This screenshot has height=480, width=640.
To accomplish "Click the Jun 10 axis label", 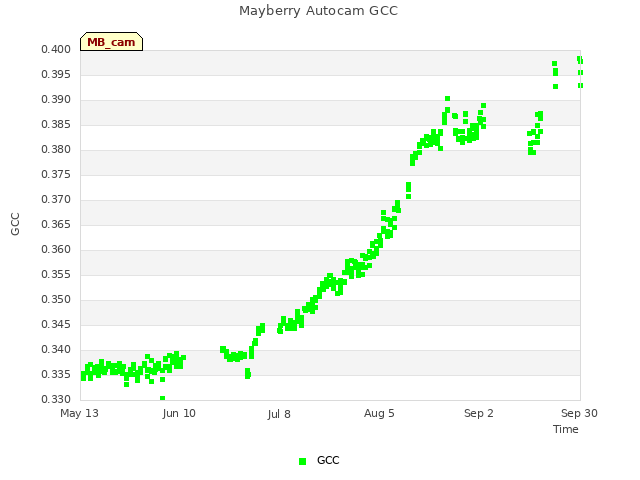I will click(179, 413).
